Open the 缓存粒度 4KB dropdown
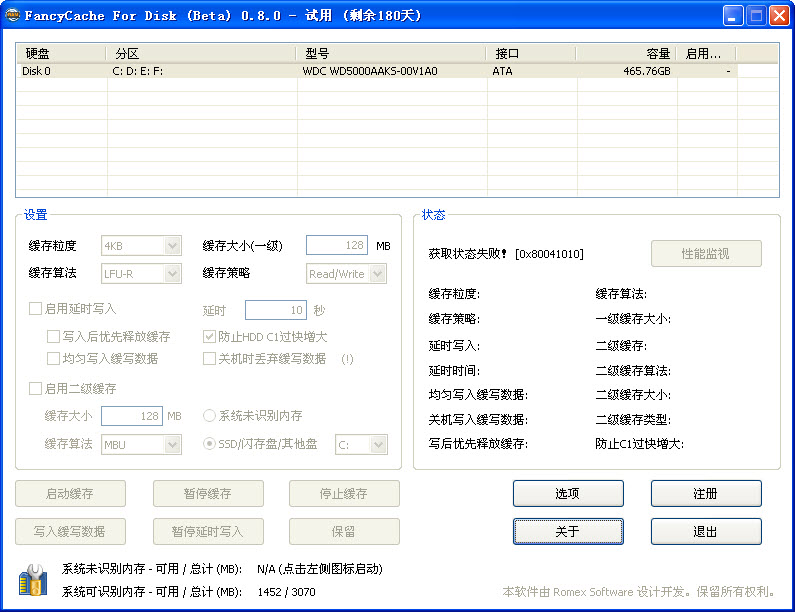Image resolution: width=795 pixels, height=612 pixels. click(141, 245)
